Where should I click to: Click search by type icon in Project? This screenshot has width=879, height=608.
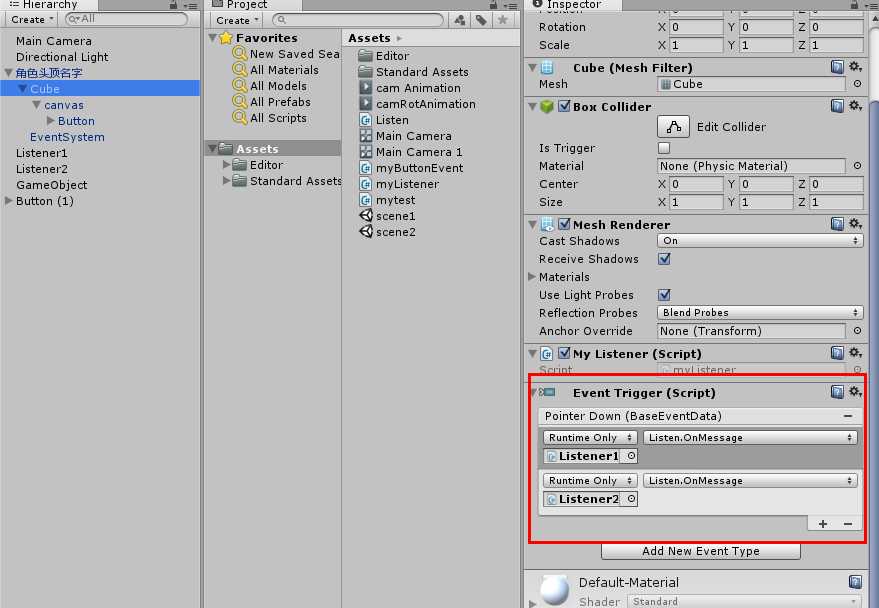(460, 20)
